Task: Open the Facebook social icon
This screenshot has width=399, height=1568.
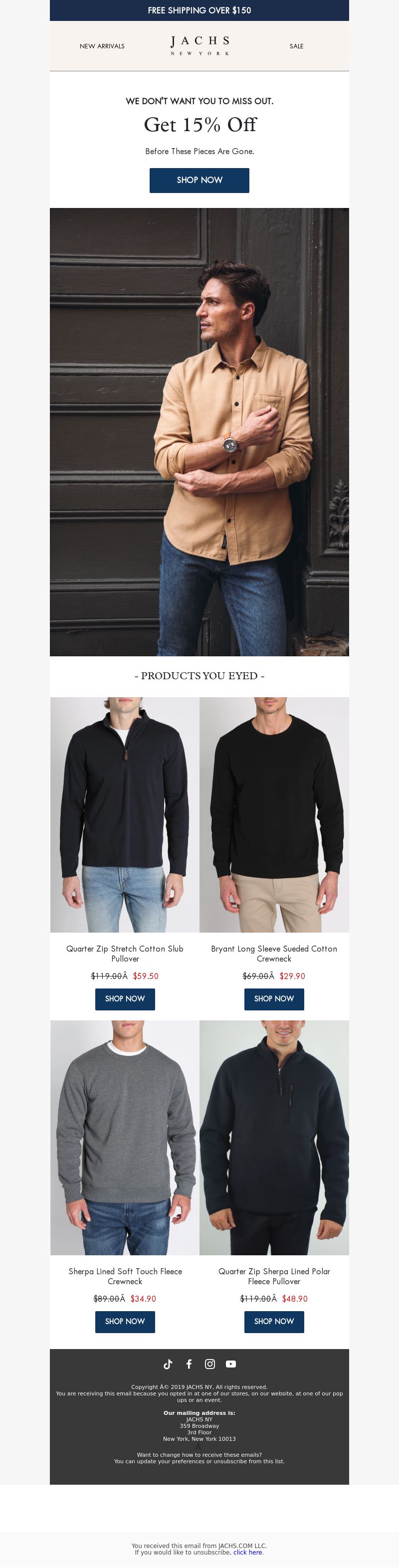Action: pyautogui.click(x=189, y=1364)
